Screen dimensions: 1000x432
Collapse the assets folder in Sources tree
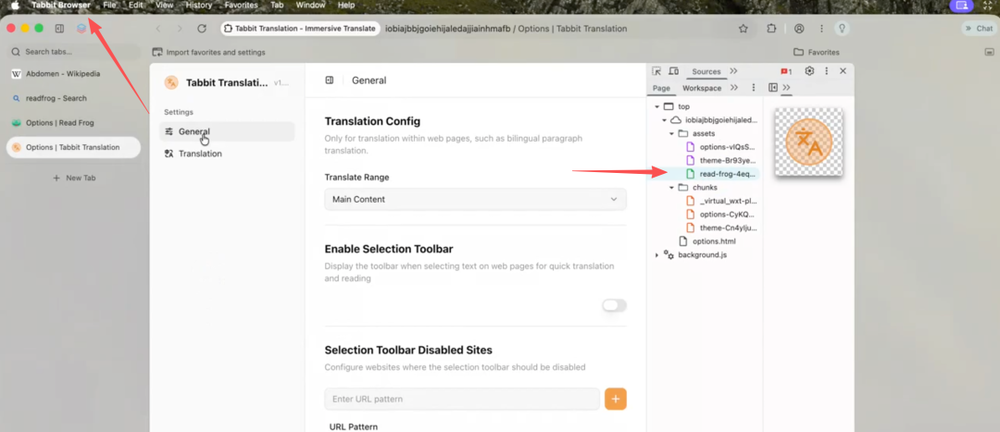[672, 133]
